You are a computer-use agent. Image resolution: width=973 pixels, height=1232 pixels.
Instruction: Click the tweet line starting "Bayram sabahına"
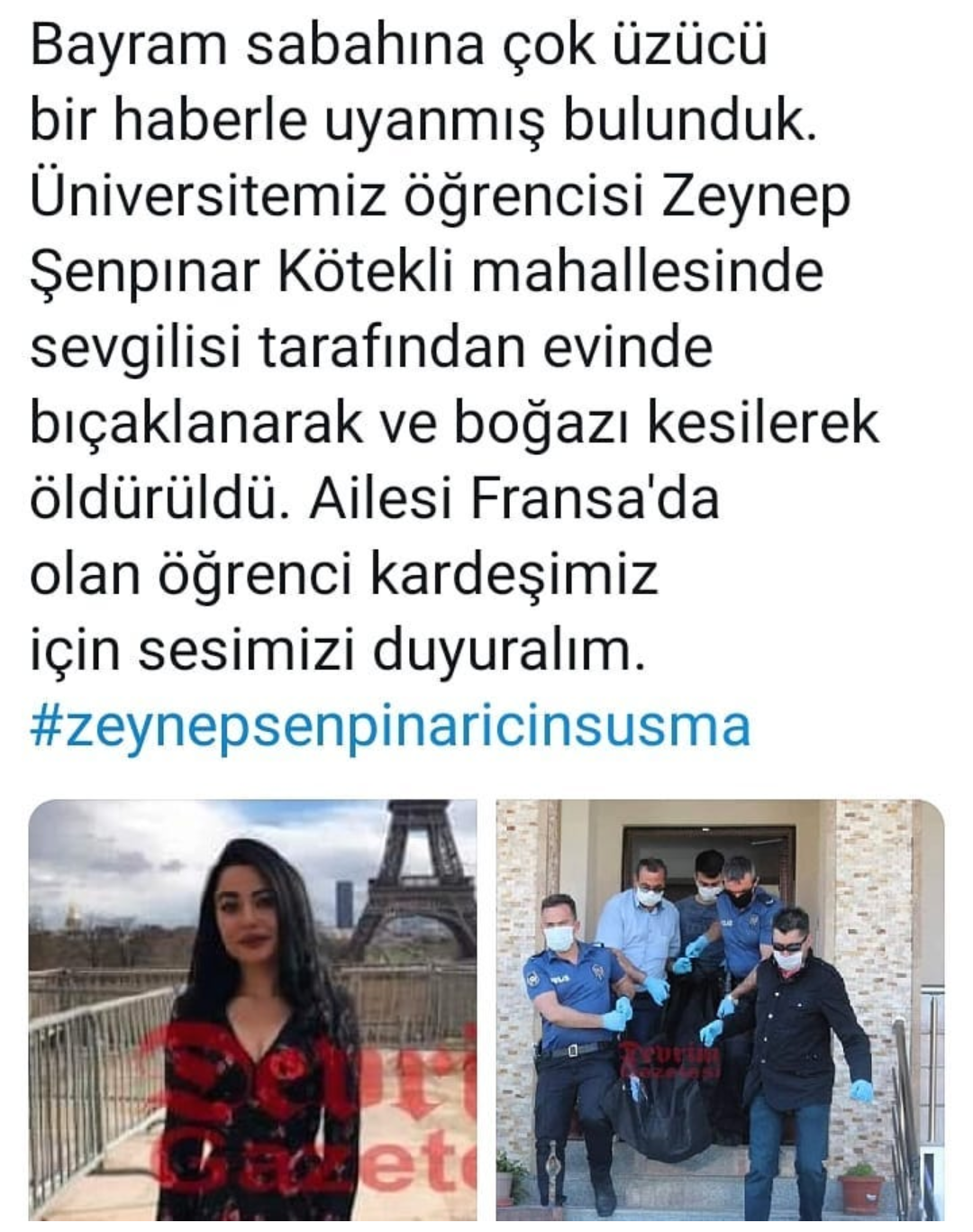[x=398, y=45]
